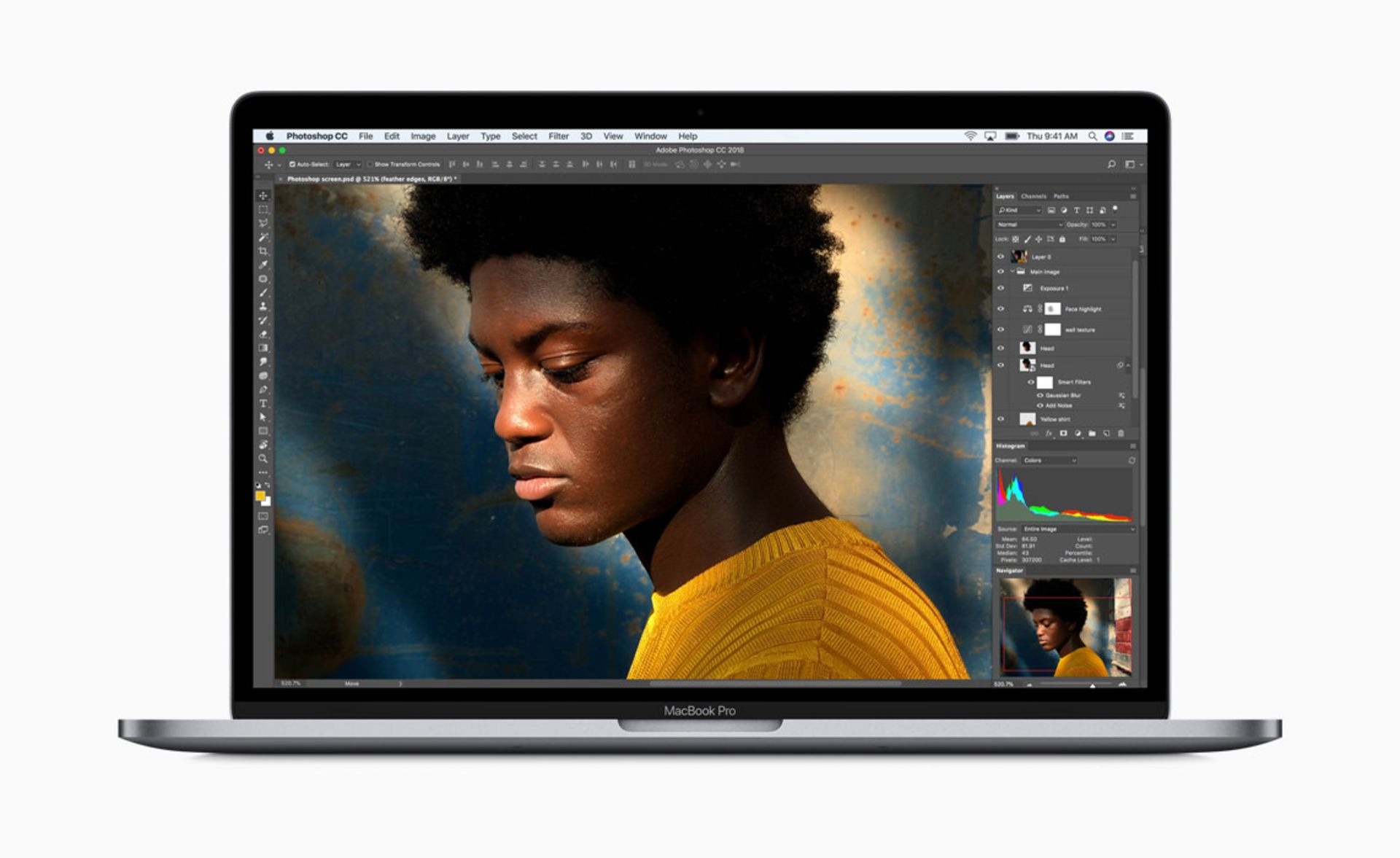Delete layer using the trash icon
This screenshot has height=858, width=1400.
[x=1121, y=433]
